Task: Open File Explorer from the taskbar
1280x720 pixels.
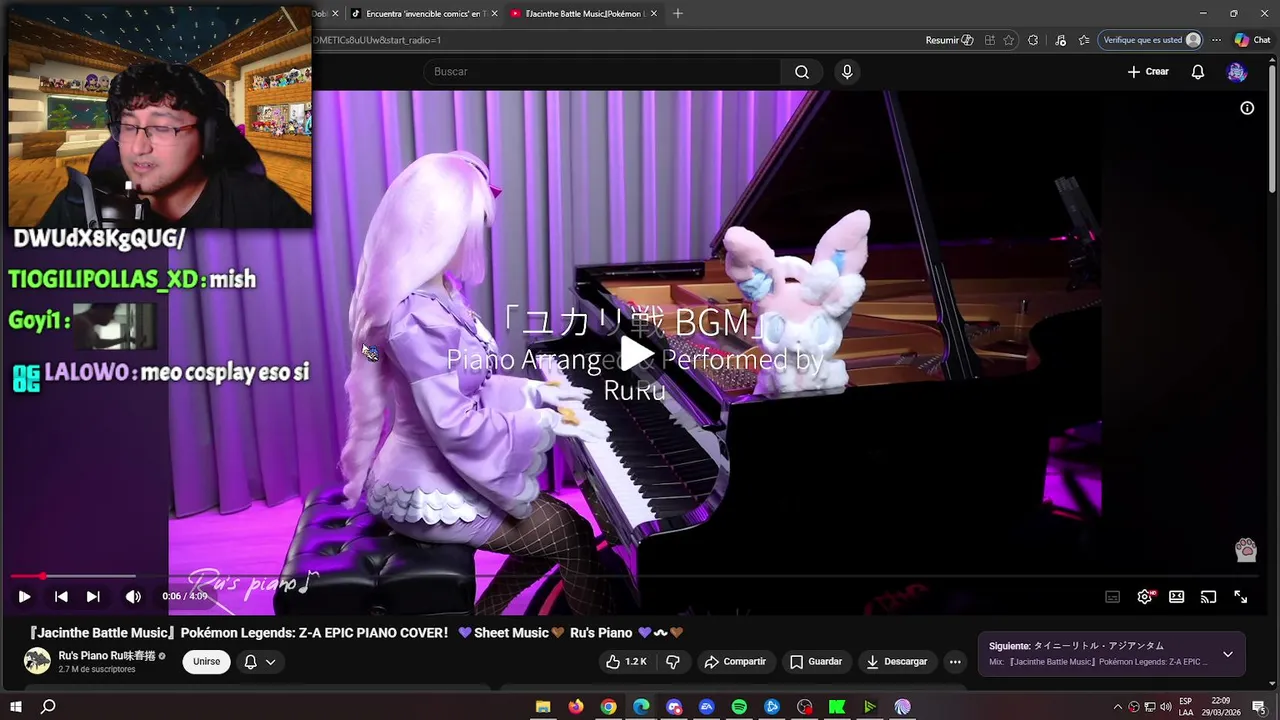Action: (x=543, y=707)
